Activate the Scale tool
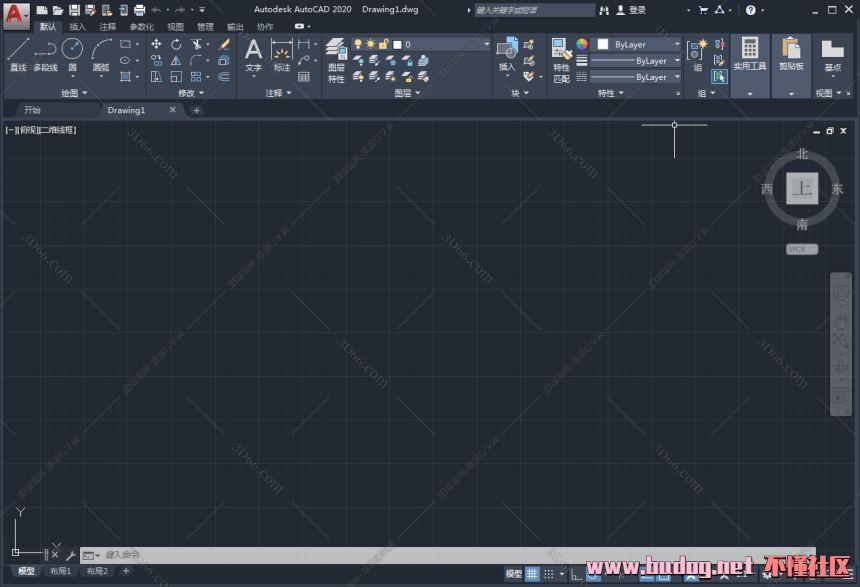 (x=176, y=77)
